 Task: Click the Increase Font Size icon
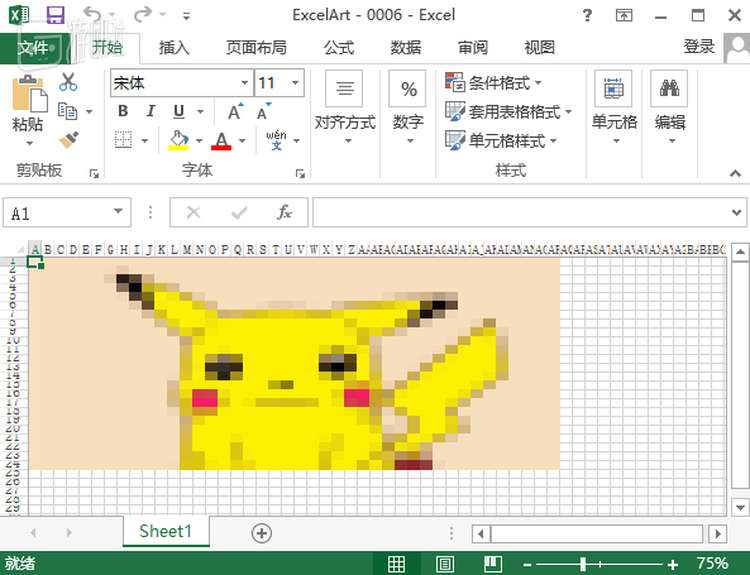[x=235, y=112]
